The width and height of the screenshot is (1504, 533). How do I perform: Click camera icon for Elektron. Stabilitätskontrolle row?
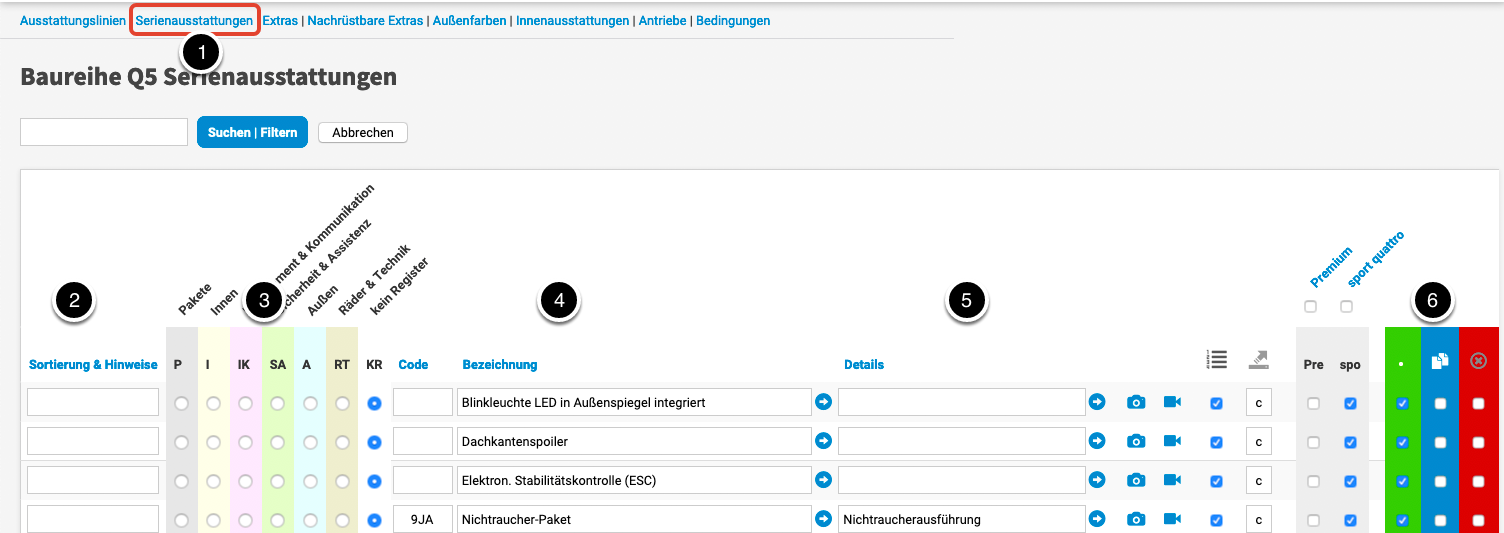click(x=1136, y=480)
